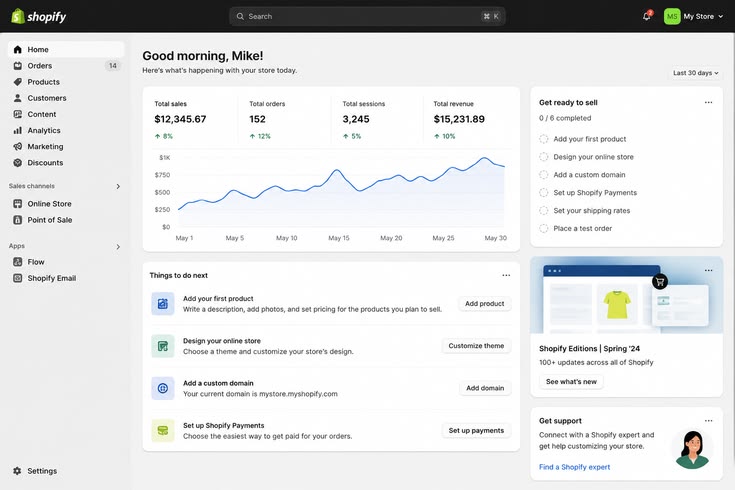The width and height of the screenshot is (735, 490).
Task: Open Products in sidebar
Action: [x=66, y=82]
